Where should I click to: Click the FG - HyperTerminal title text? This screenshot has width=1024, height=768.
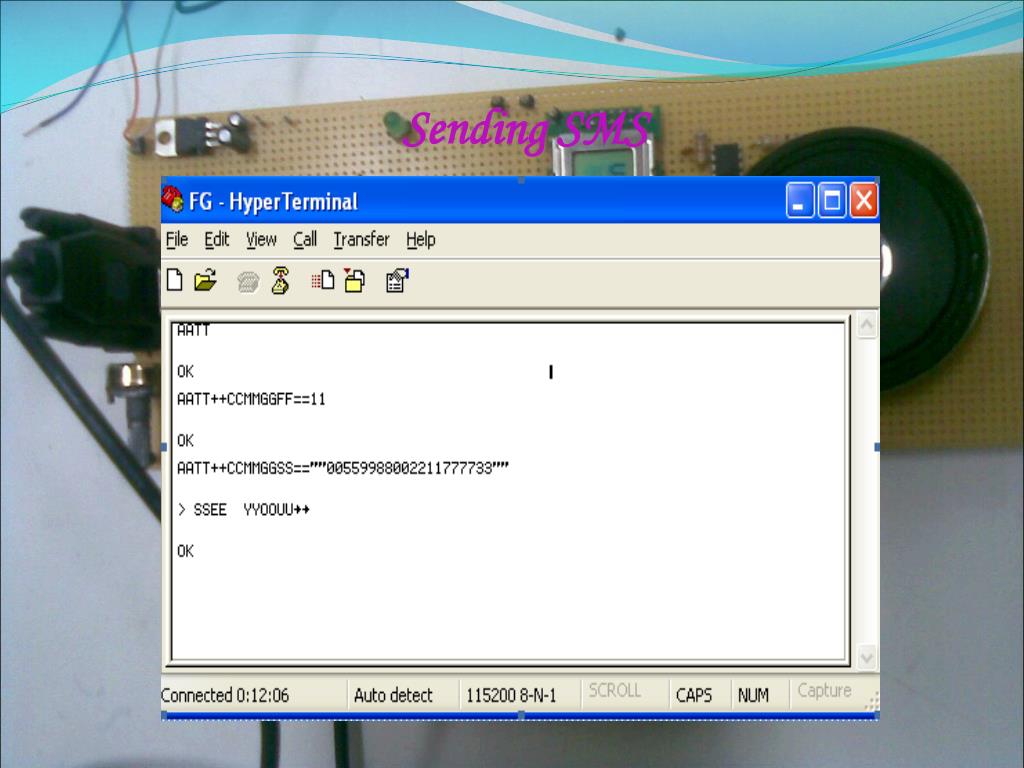(274, 201)
